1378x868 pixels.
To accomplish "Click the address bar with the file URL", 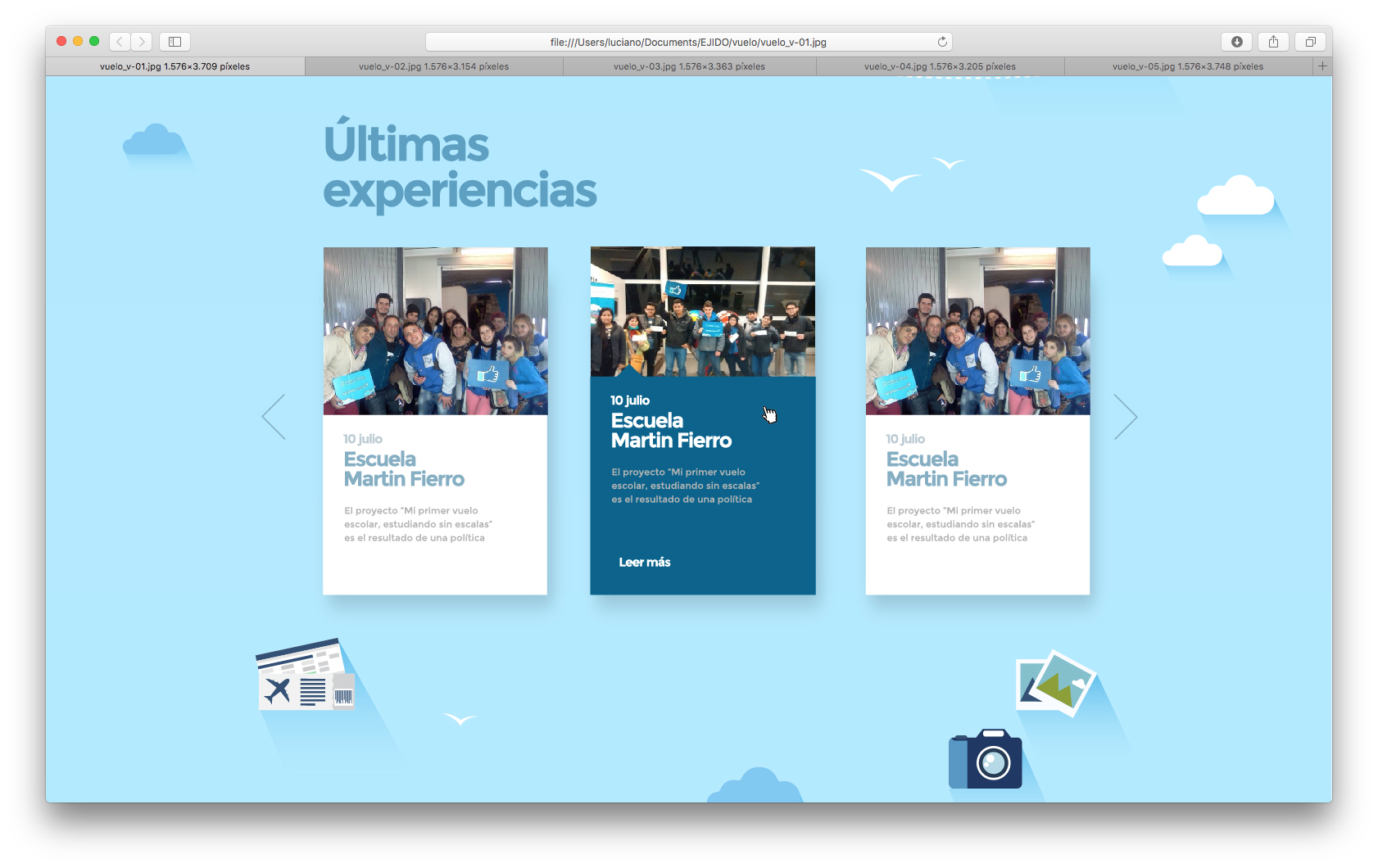I will (x=687, y=42).
